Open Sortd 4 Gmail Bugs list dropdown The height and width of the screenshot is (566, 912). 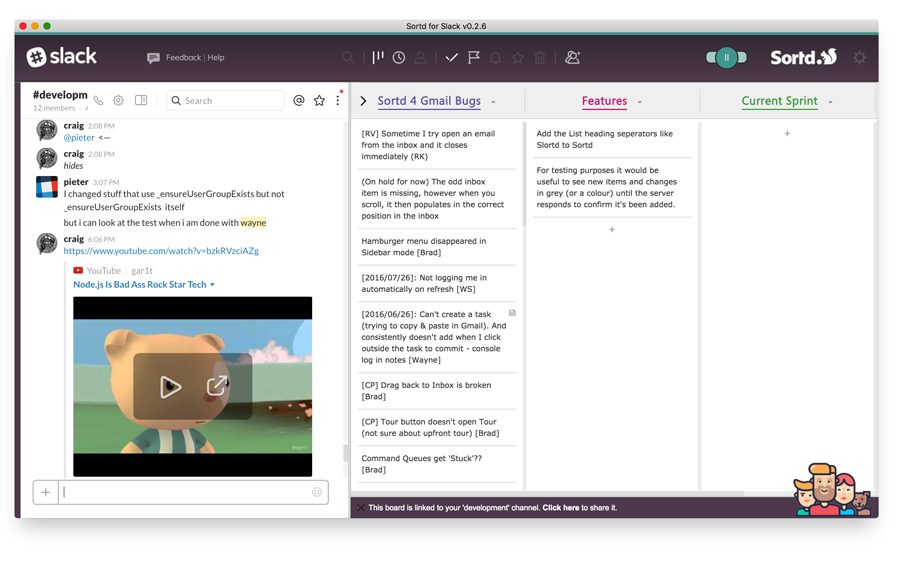click(x=493, y=102)
